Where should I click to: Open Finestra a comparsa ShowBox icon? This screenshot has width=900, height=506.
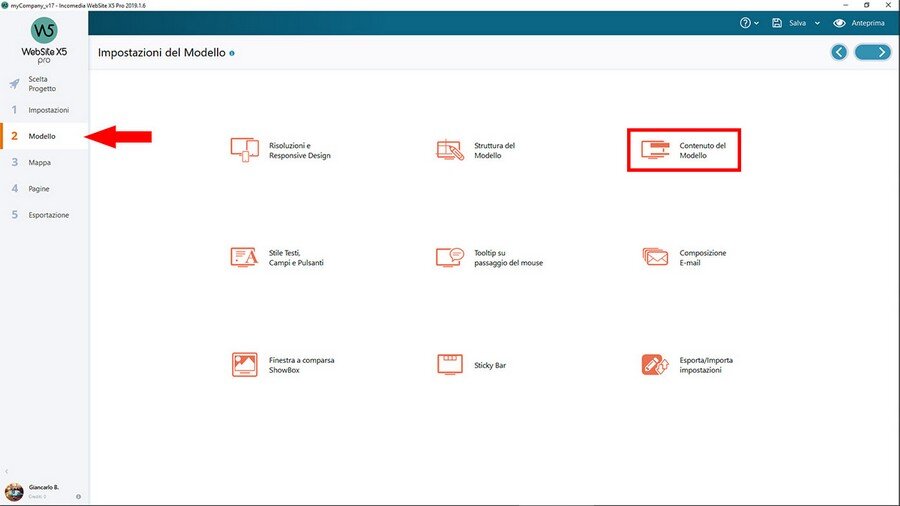(x=245, y=365)
